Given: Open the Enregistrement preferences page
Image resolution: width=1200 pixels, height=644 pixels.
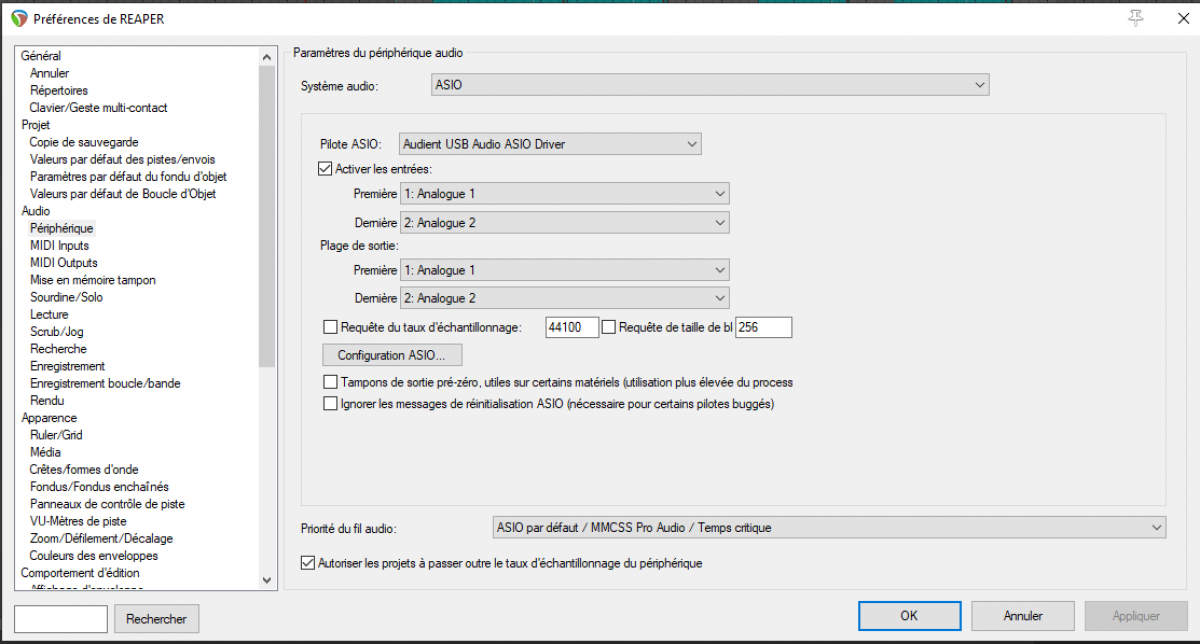Looking at the screenshot, I should (67, 366).
